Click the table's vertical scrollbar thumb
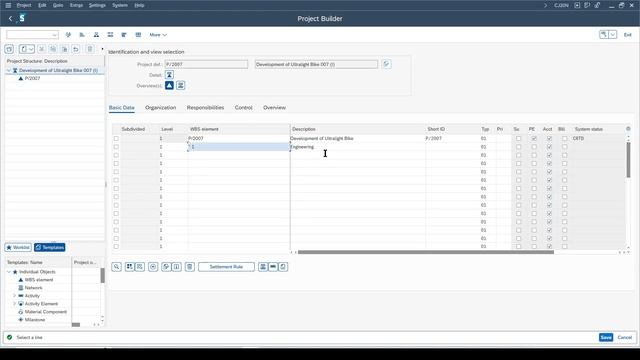 click(x=628, y=160)
